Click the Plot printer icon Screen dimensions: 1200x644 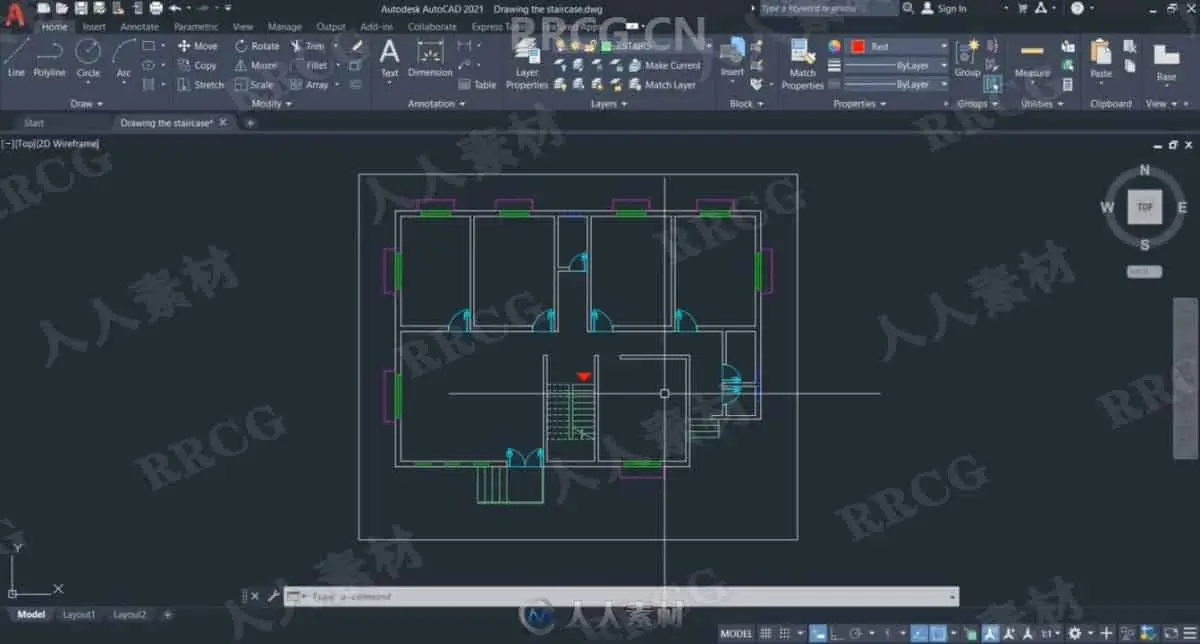click(x=155, y=8)
